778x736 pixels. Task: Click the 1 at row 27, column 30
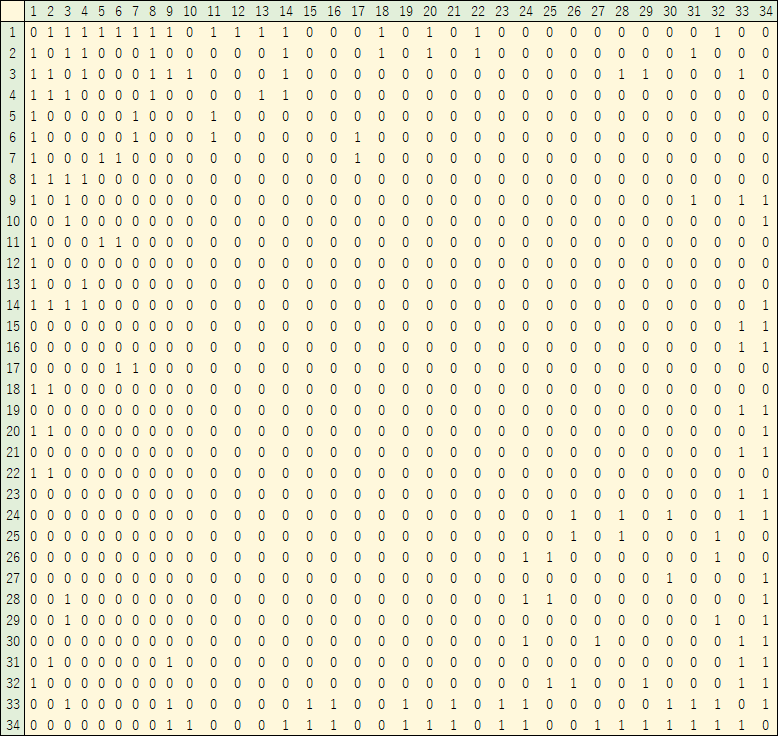pyautogui.click(x=669, y=579)
